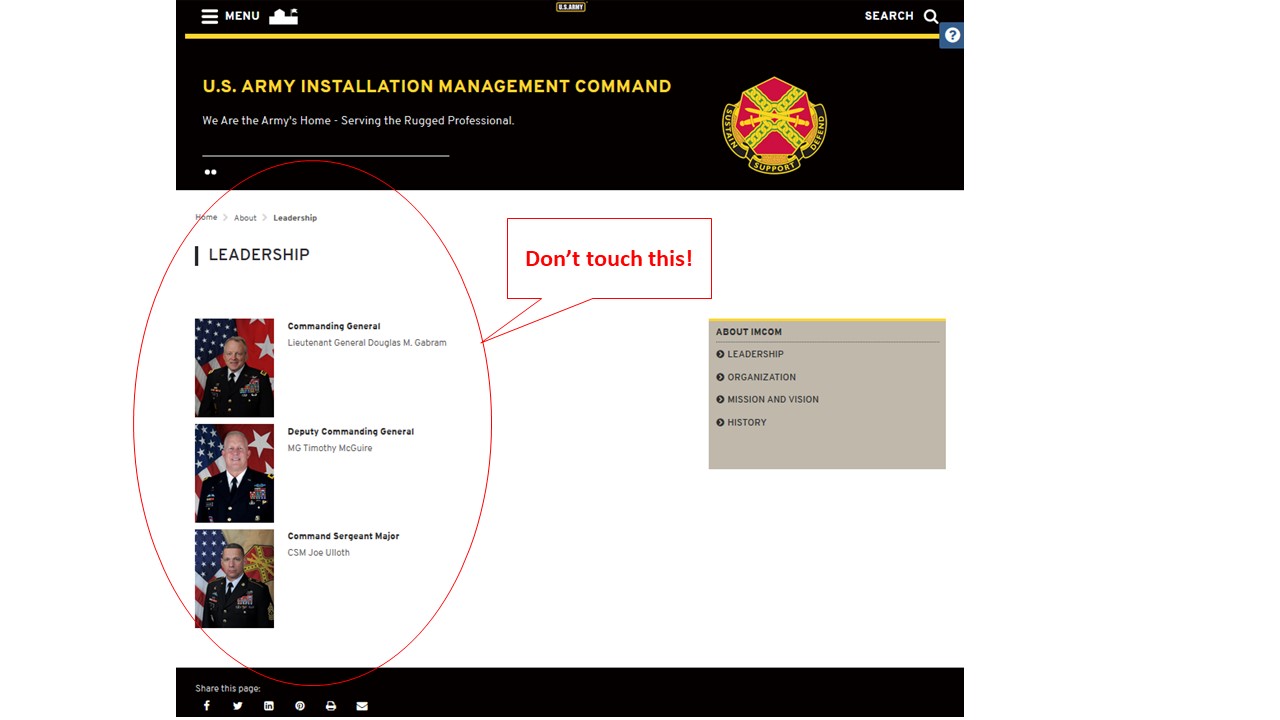
Task: Click the ABOUT IMCOM sidebar heading
Action: (749, 332)
